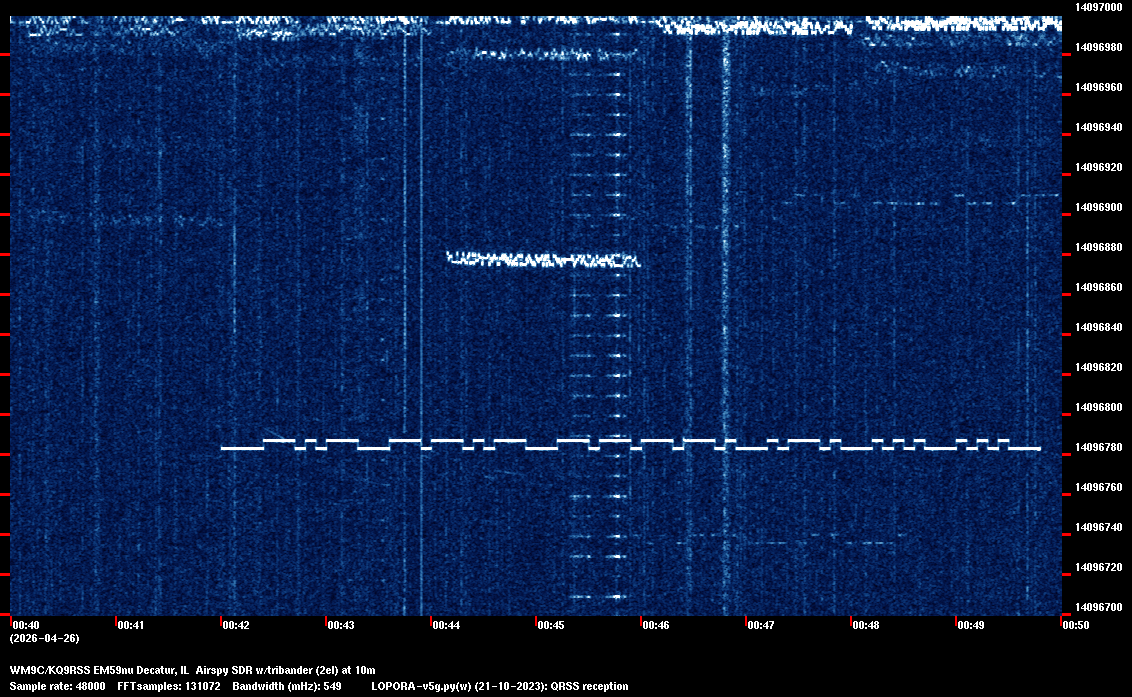Image resolution: width=1132 pixels, height=697 pixels.
Task: Click the (2026-04-26) date text
Action: pos(44,638)
